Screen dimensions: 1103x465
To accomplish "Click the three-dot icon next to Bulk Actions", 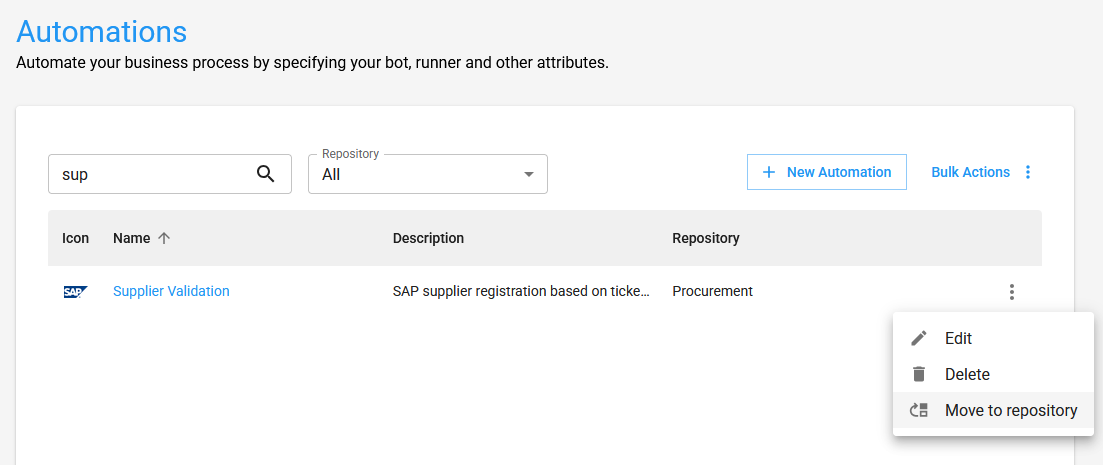I will point(1027,173).
